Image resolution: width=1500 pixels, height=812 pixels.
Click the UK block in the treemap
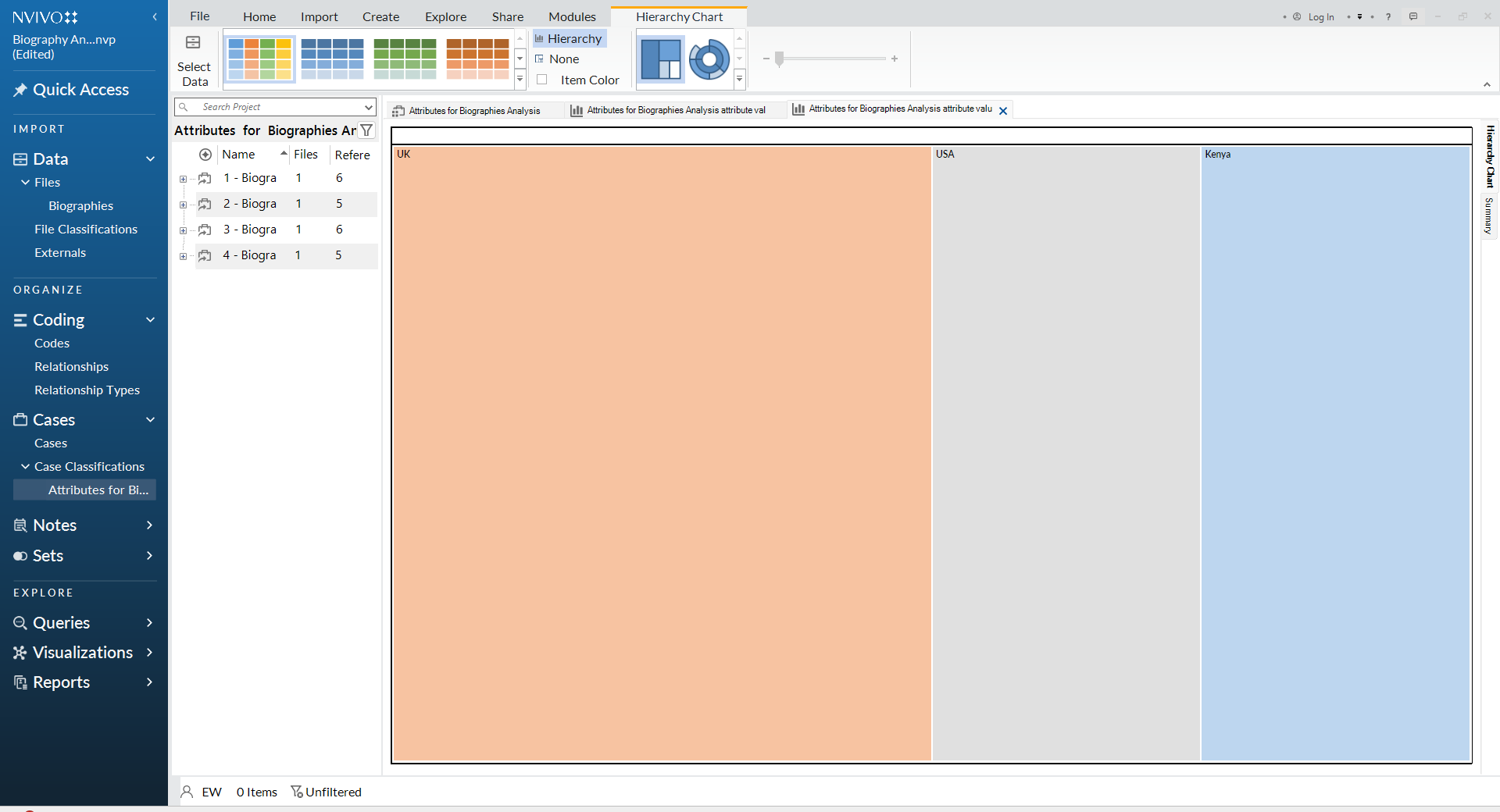661,453
